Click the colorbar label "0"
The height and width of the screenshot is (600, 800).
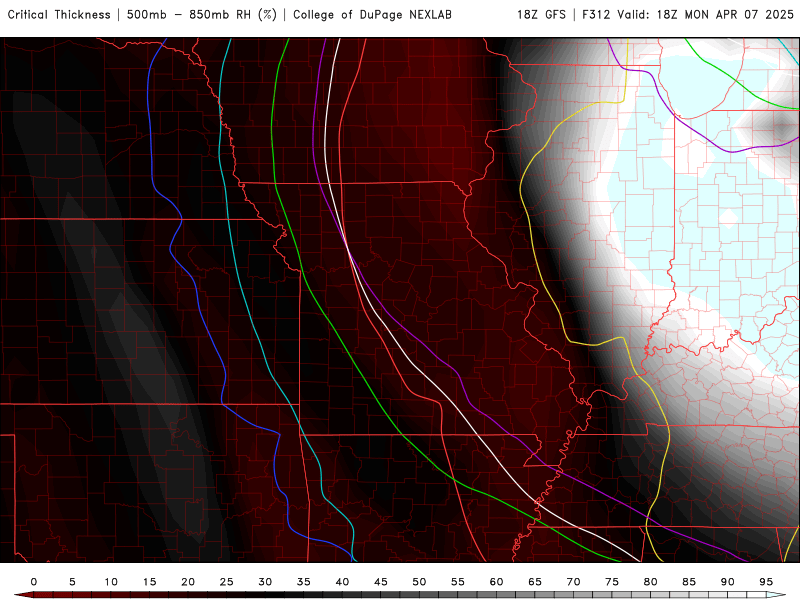point(34,582)
